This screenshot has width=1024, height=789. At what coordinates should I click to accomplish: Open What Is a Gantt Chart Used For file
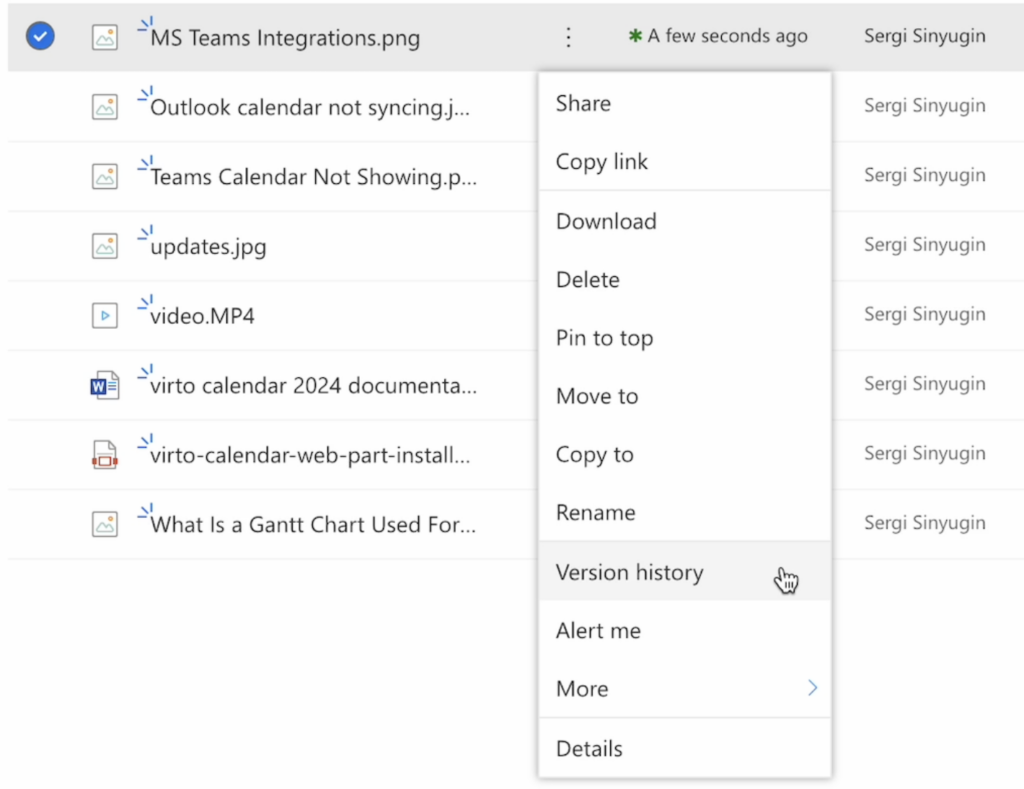coord(313,524)
